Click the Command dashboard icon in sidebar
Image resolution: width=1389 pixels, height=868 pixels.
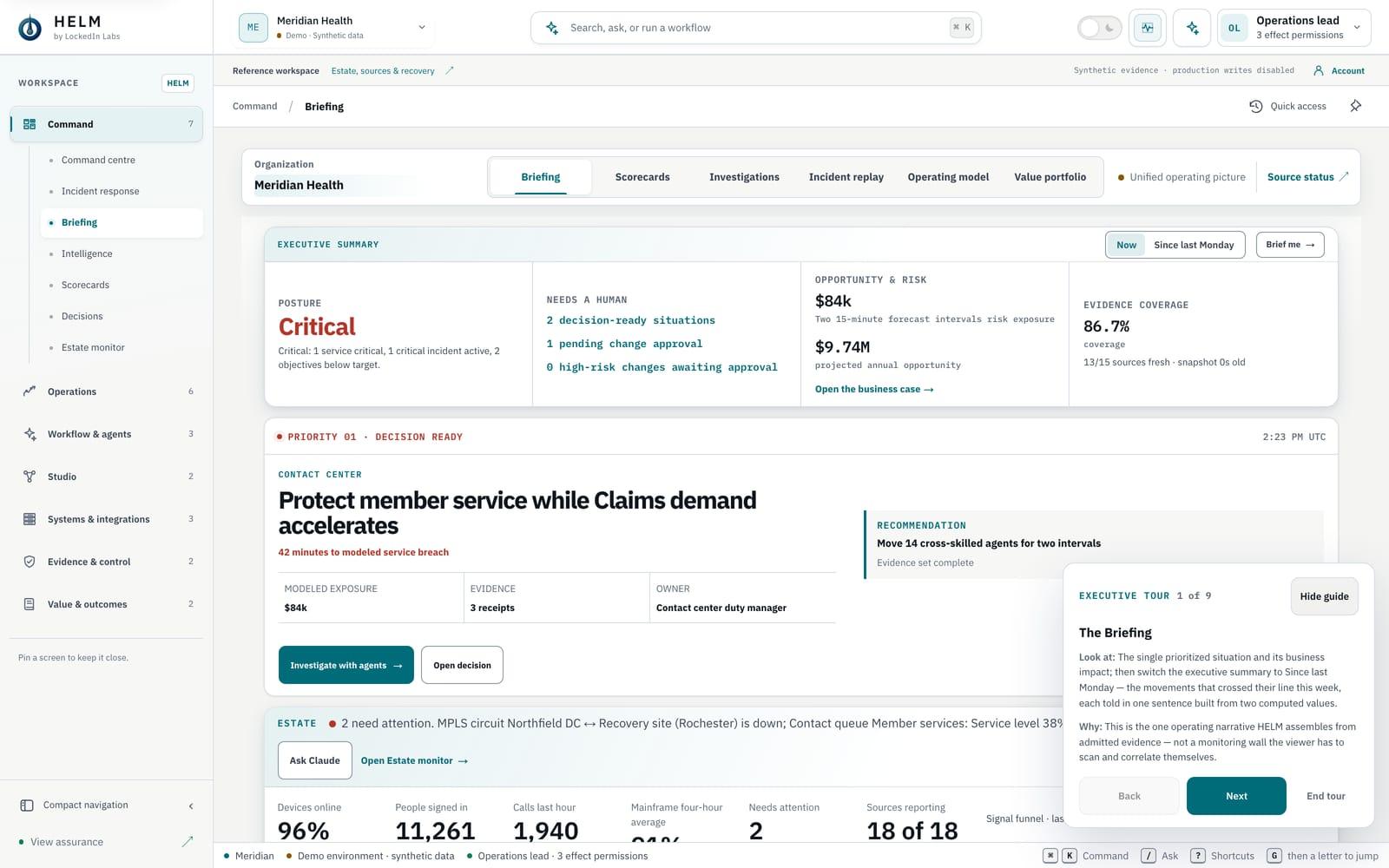(30, 124)
